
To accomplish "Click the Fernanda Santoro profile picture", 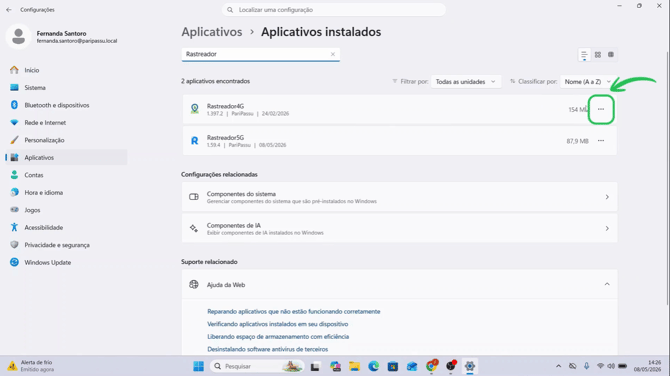I will pyautogui.click(x=18, y=36).
